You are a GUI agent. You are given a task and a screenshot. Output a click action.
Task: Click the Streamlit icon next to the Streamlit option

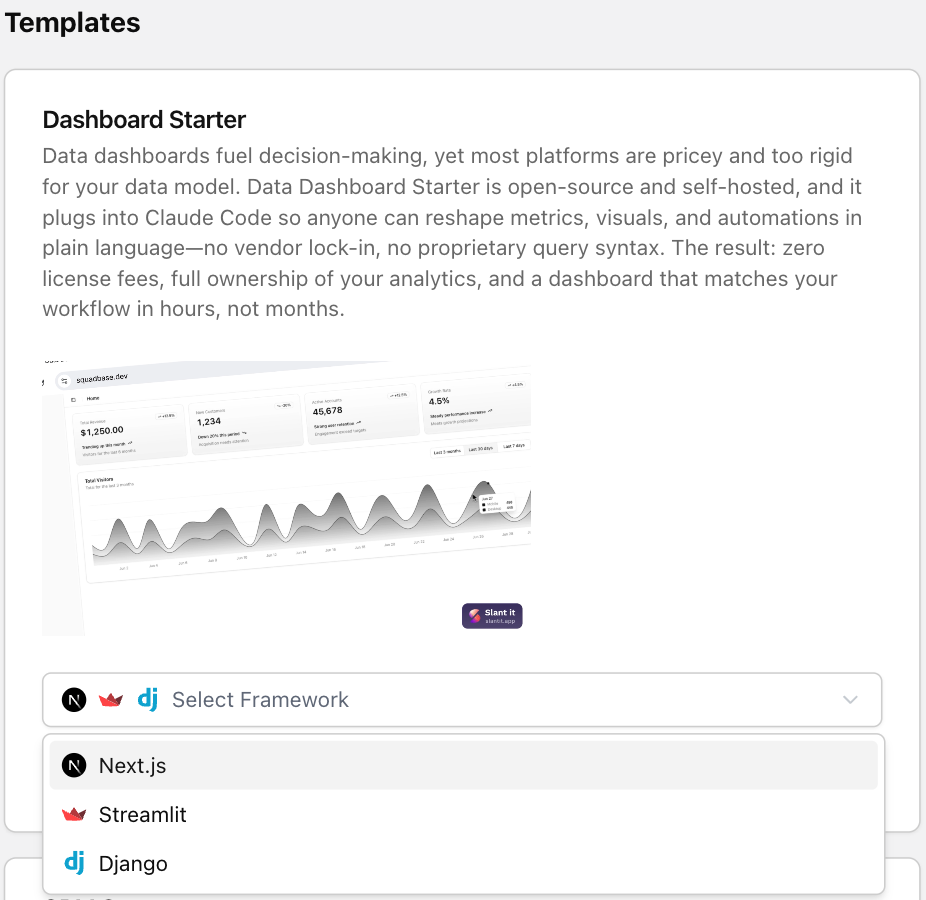coord(75,814)
